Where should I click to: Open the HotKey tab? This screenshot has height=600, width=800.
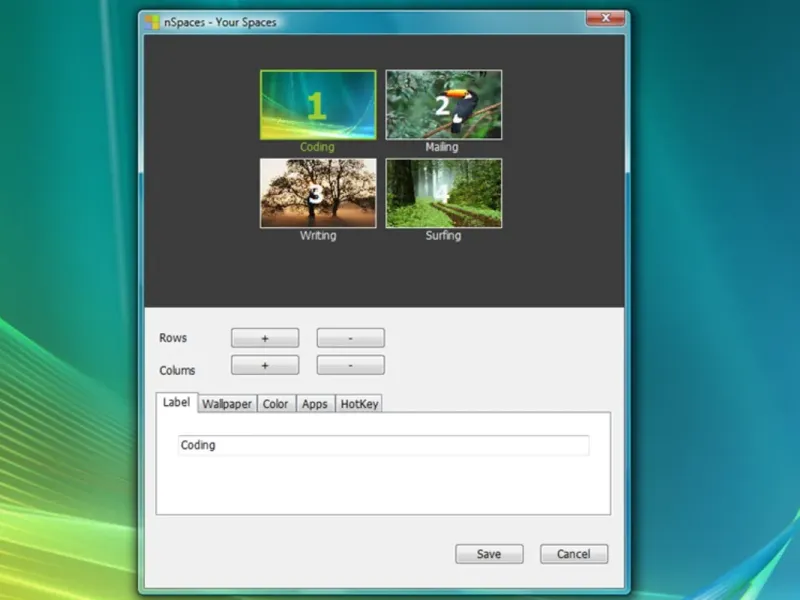[x=359, y=404]
